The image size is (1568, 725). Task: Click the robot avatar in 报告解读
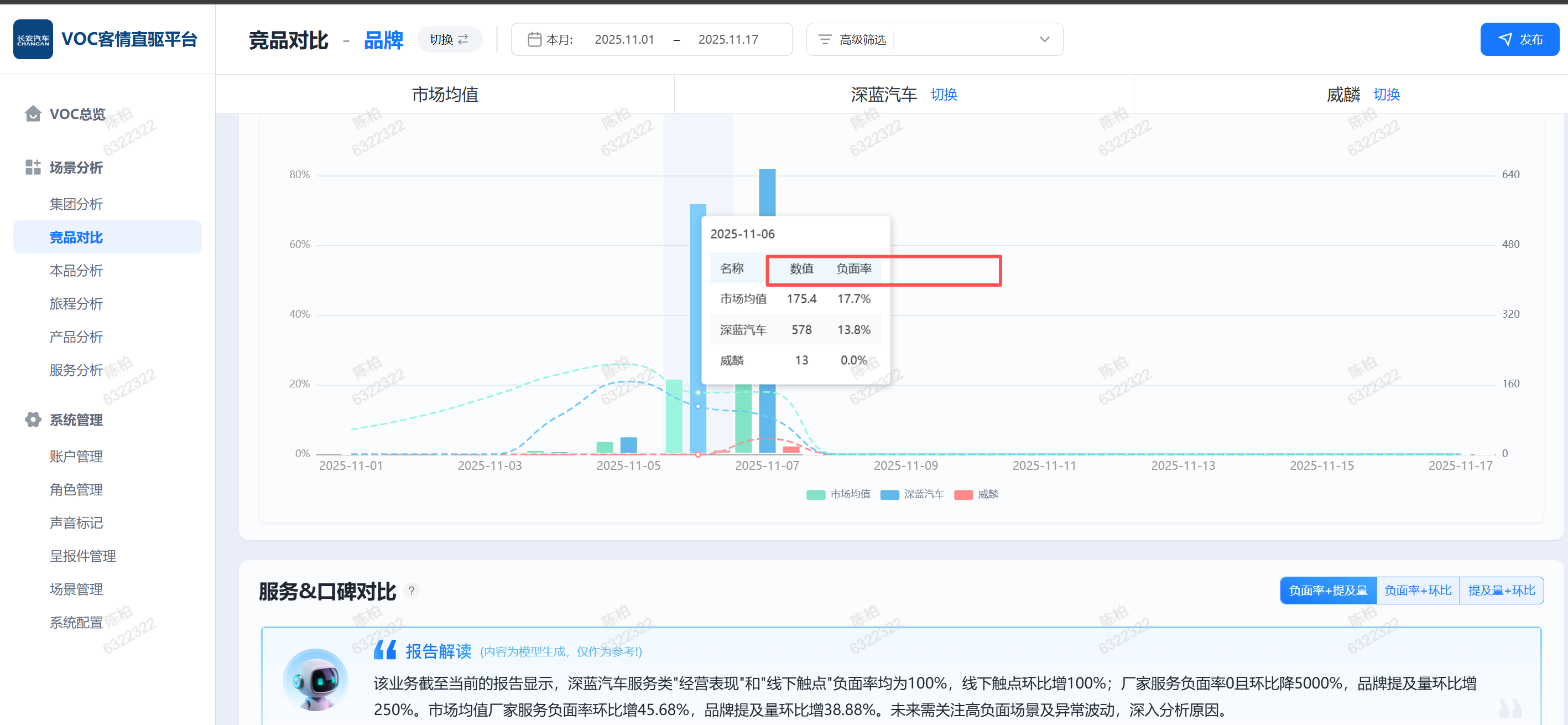tap(315, 679)
